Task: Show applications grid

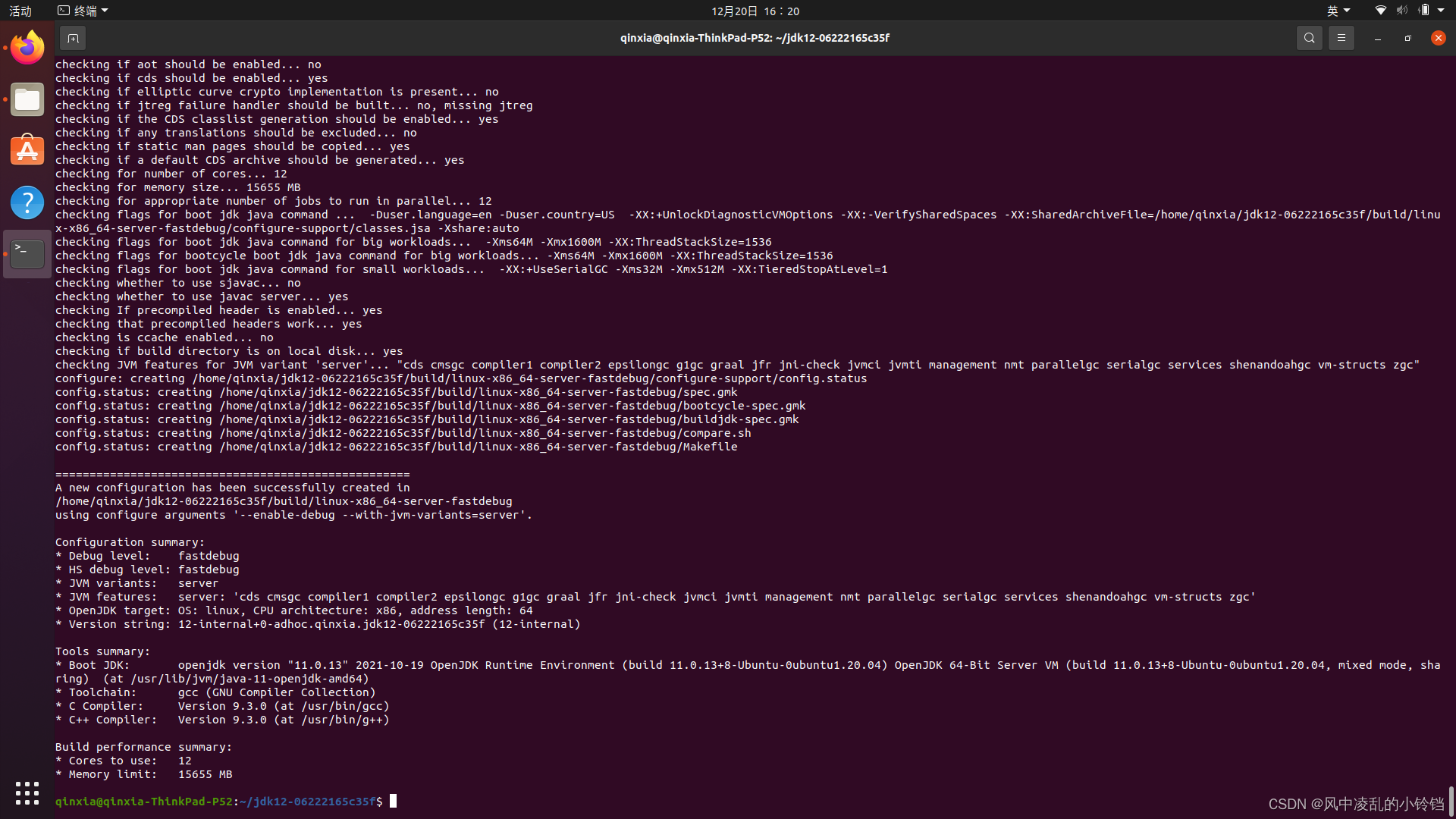Action: click(27, 793)
